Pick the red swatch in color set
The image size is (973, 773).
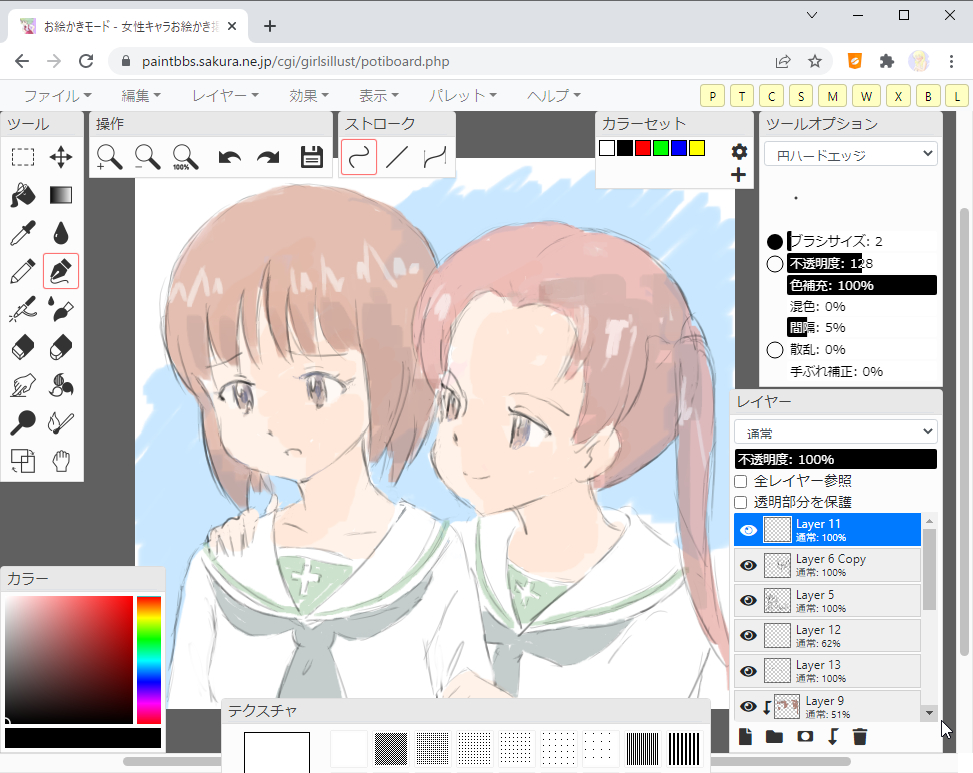(643, 148)
